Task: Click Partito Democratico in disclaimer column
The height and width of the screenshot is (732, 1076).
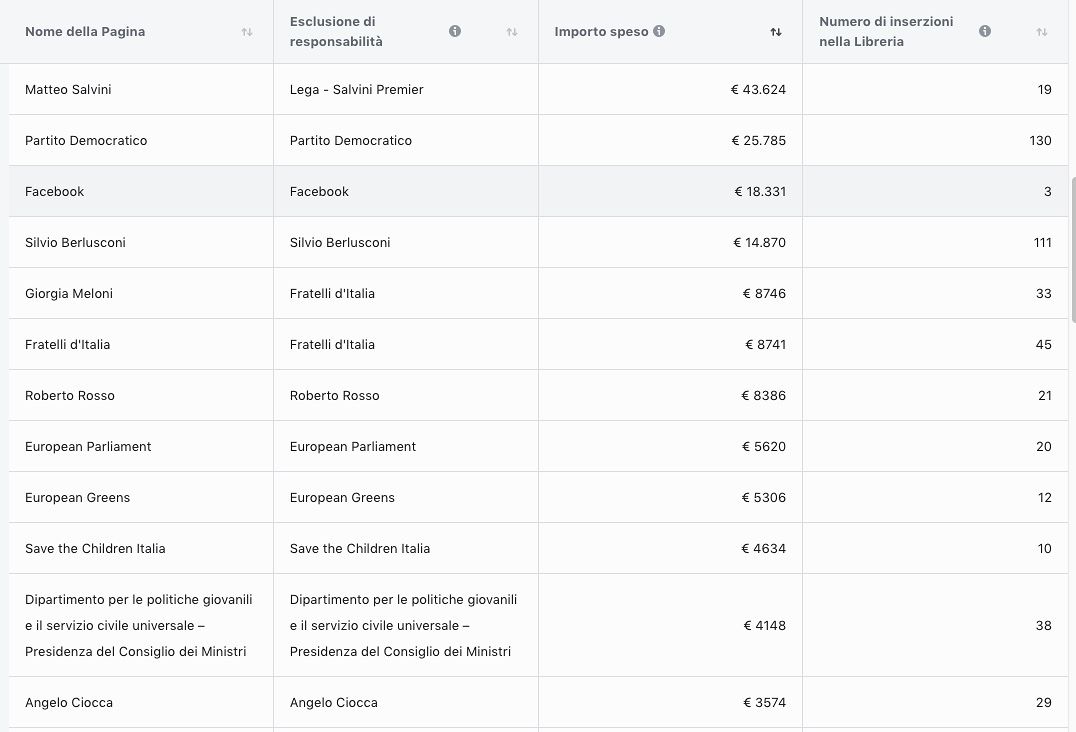Action: tap(351, 141)
